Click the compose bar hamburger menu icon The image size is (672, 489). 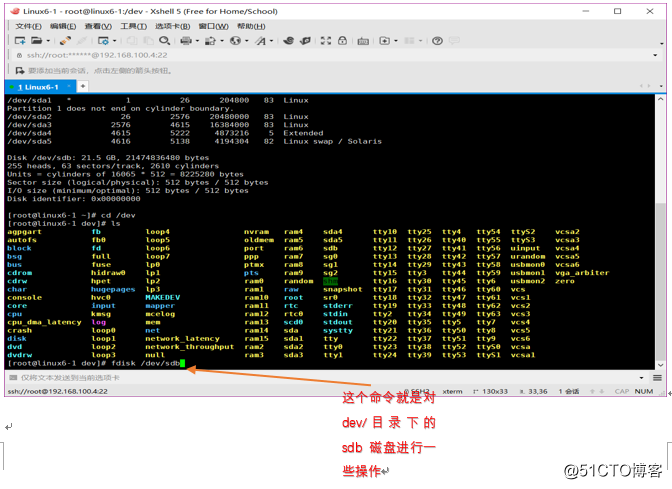pyautogui.click(x=657, y=378)
